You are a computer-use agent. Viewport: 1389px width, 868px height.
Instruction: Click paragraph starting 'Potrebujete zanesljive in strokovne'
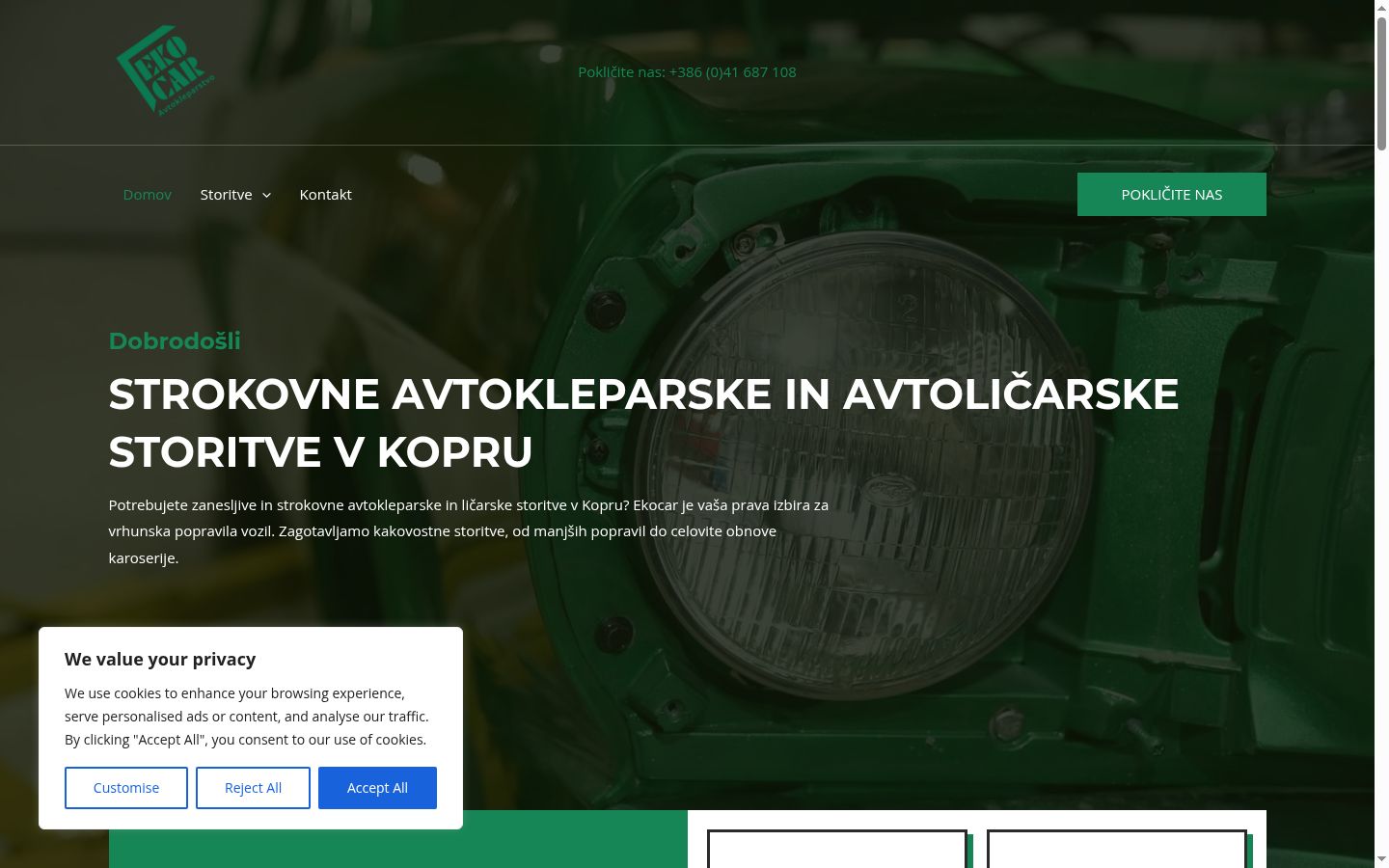(x=469, y=530)
